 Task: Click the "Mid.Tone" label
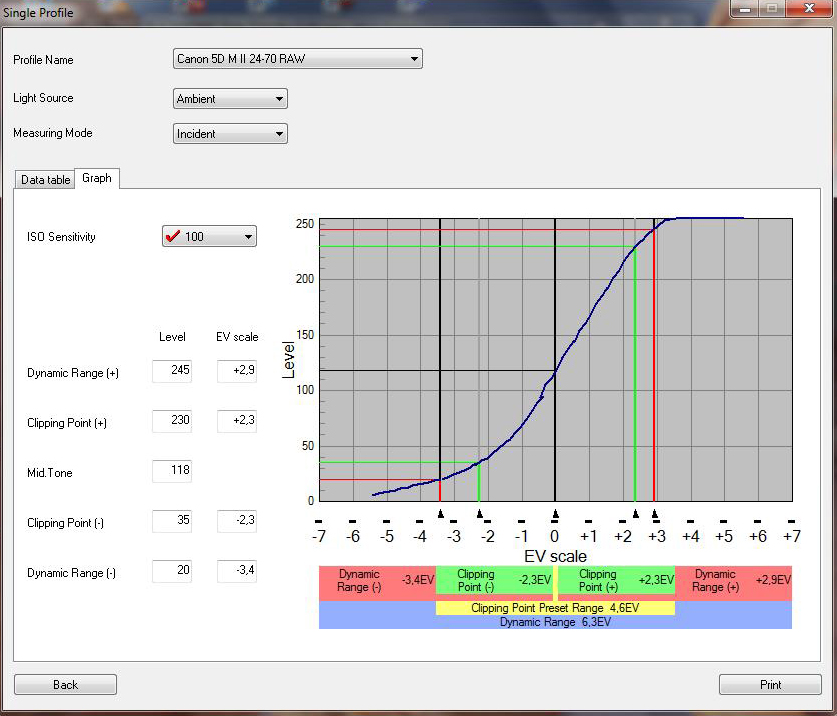click(x=50, y=473)
